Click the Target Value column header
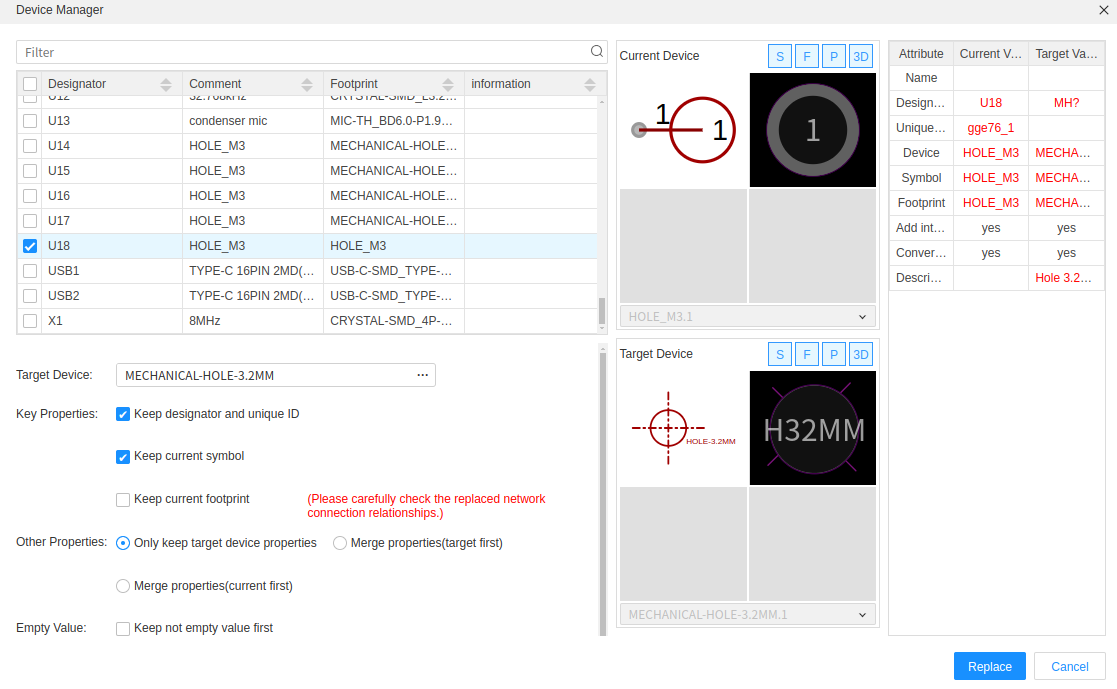The width and height of the screenshot is (1117, 689). pyautogui.click(x=1066, y=53)
